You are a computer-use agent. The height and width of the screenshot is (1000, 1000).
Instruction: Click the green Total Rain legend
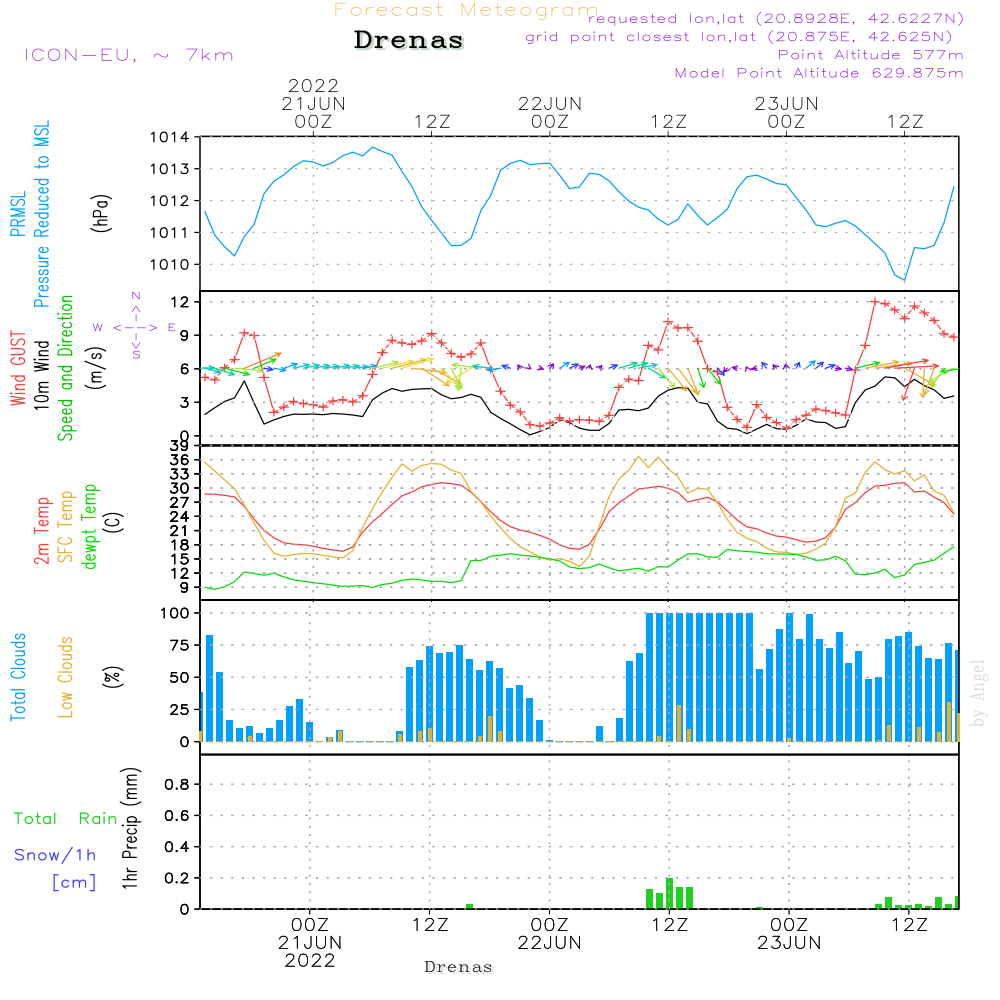click(66, 818)
